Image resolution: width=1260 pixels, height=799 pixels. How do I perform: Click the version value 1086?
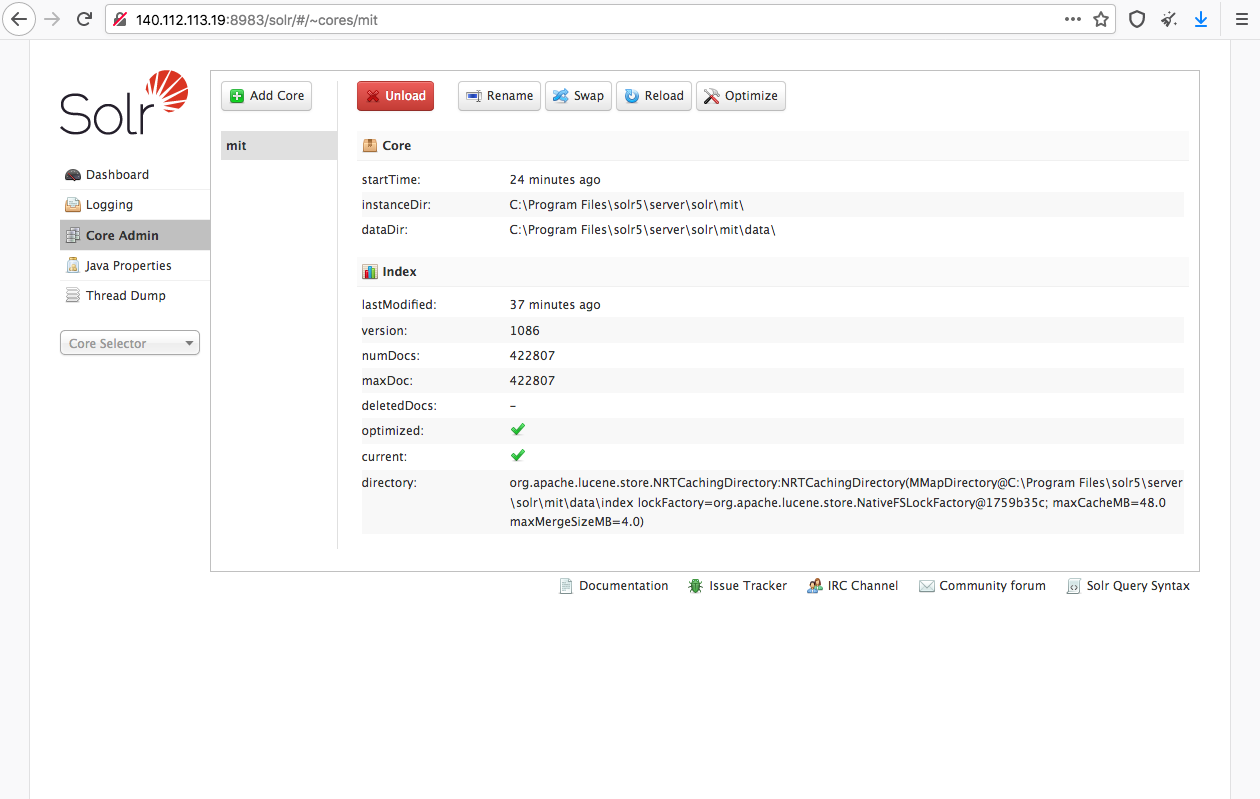click(525, 330)
